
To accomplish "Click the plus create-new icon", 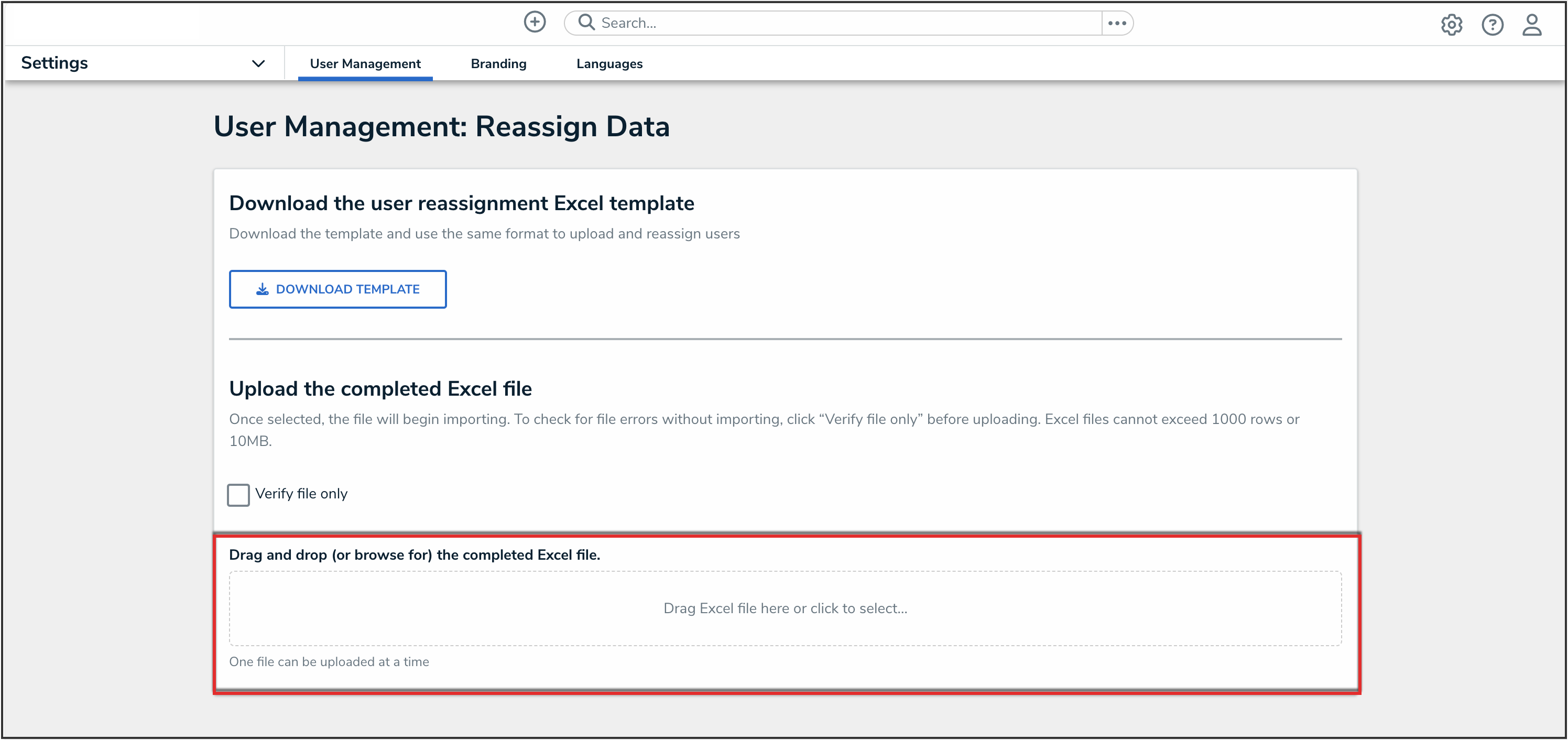I will pos(535,23).
